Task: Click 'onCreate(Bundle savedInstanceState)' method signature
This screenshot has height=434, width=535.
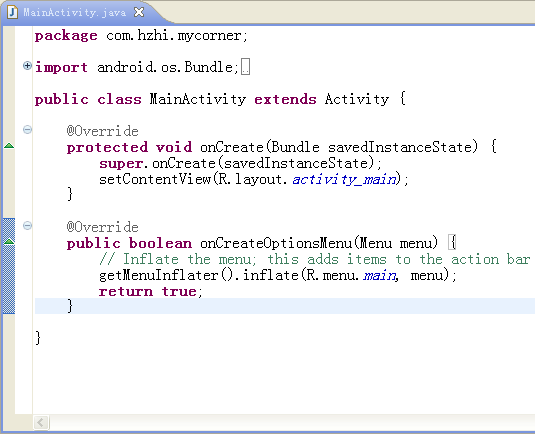Action: tap(338, 147)
